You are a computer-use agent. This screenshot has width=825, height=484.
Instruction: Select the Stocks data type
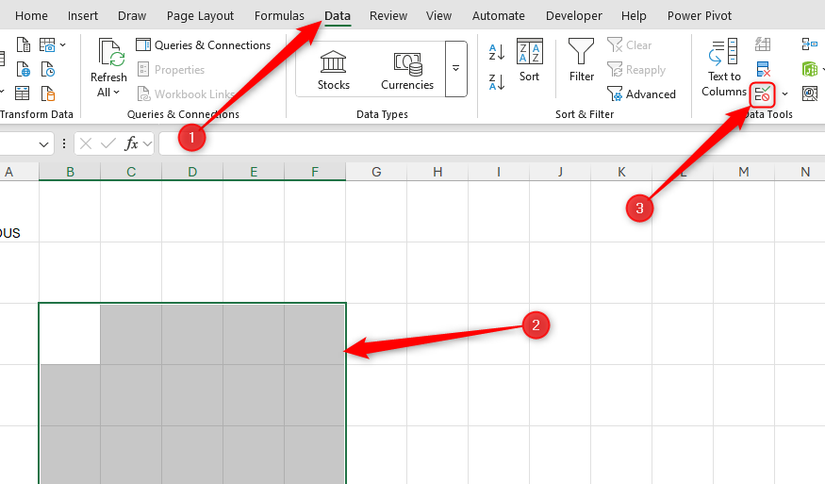(x=333, y=69)
